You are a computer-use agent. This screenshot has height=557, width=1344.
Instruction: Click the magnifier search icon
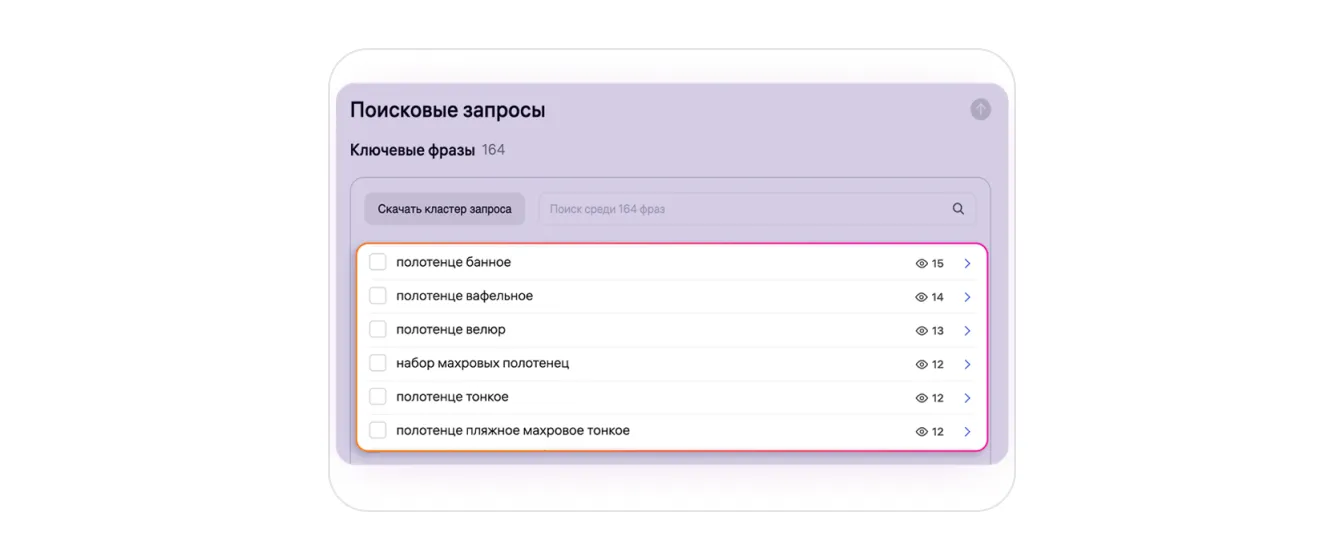958,209
